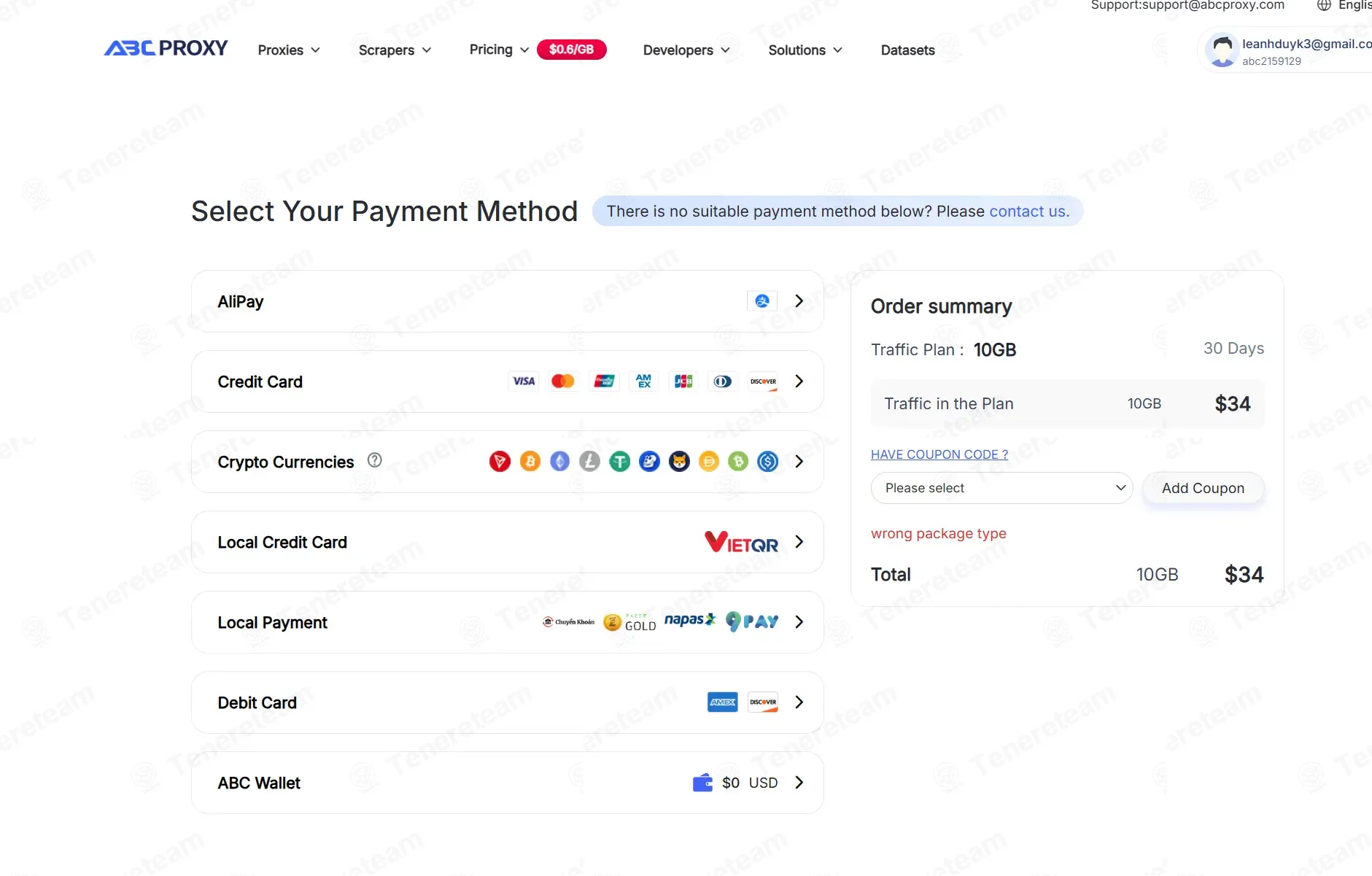Click the Visa card icon
The image size is (1372, 876).
pyautogui.click(x=524, y=381)
